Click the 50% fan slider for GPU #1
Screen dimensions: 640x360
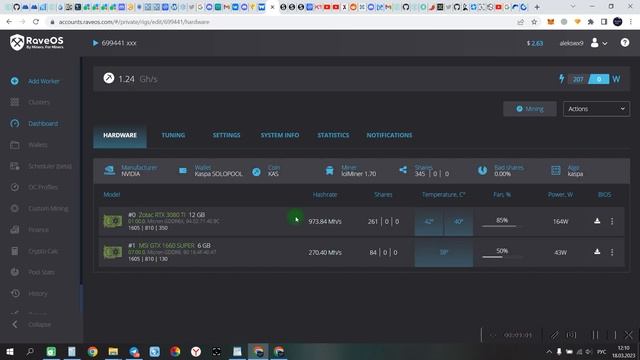pos(502,257)
